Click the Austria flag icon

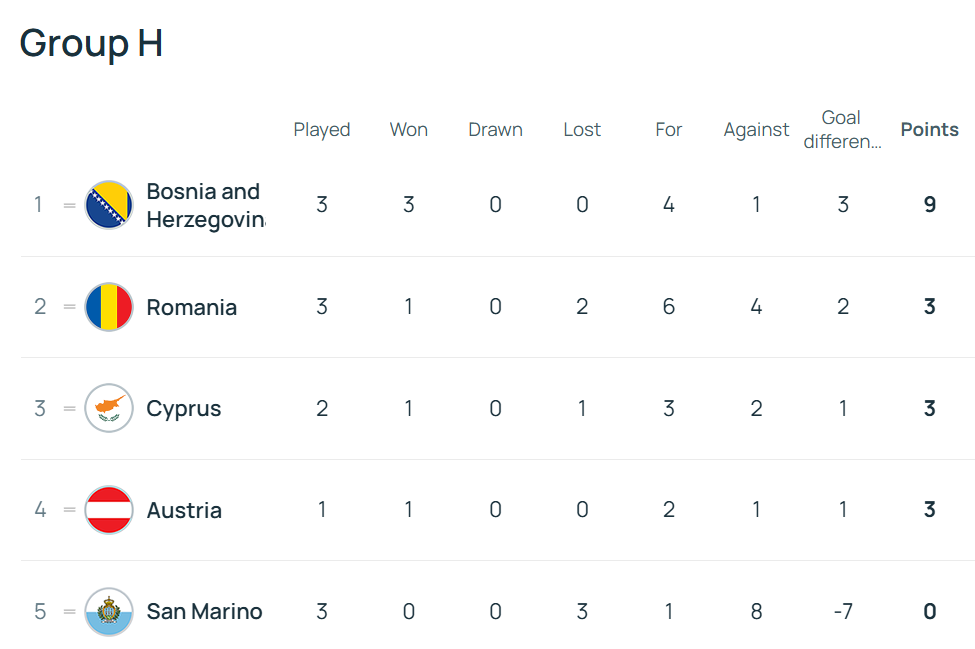point(109,510)
